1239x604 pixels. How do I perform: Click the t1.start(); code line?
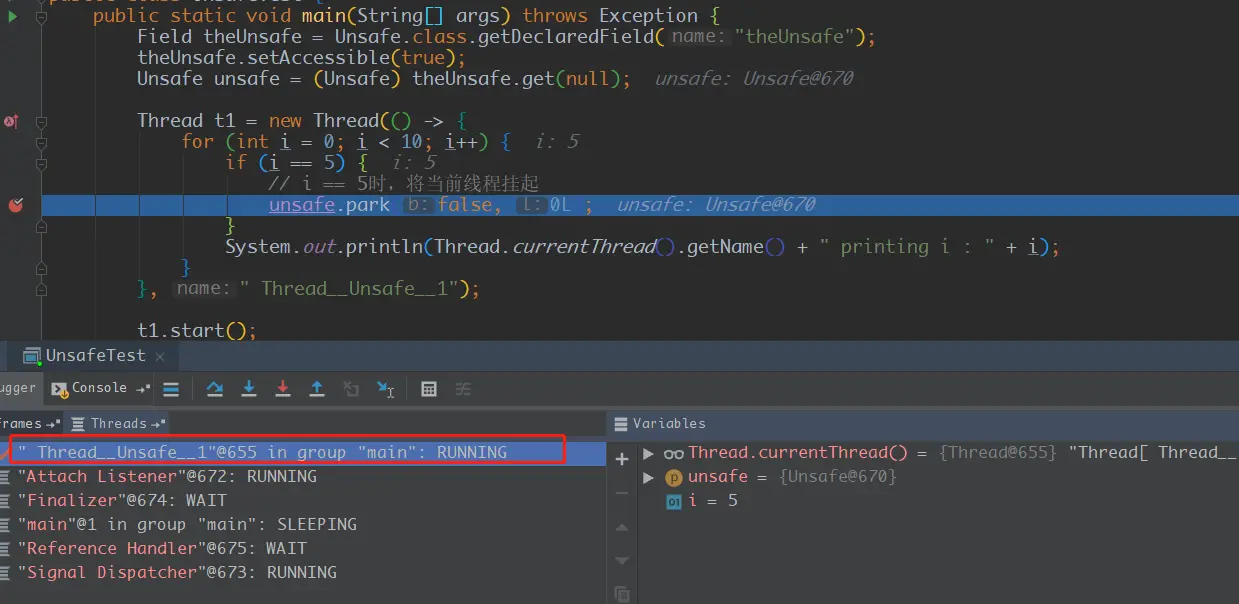click(x=197, y=330)
